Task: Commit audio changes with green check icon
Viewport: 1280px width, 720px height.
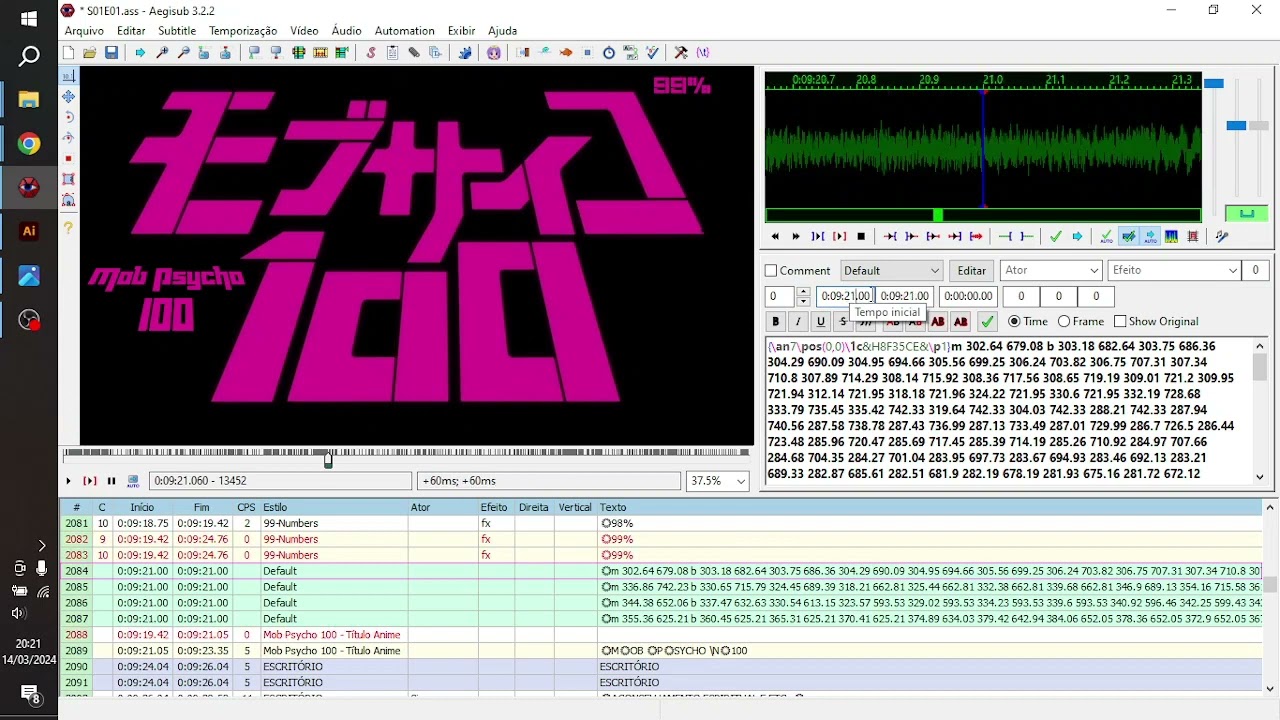Action: pos(1056,237)
